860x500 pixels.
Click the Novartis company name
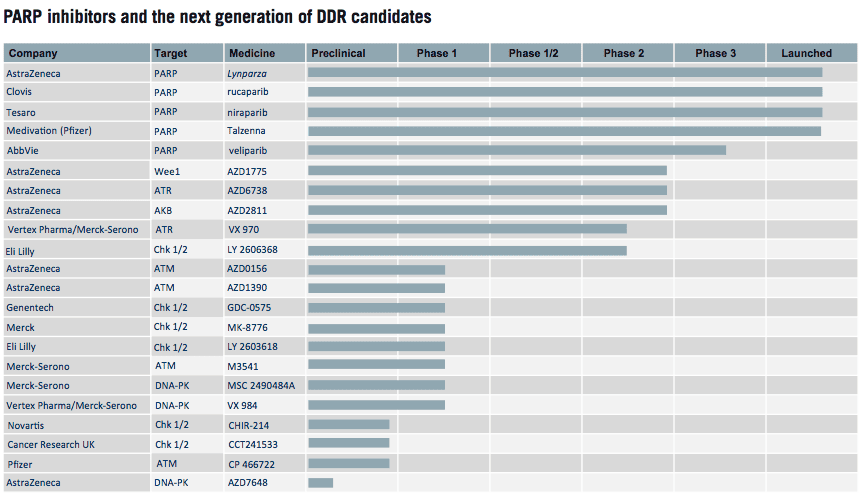click(x=27, y=424)
